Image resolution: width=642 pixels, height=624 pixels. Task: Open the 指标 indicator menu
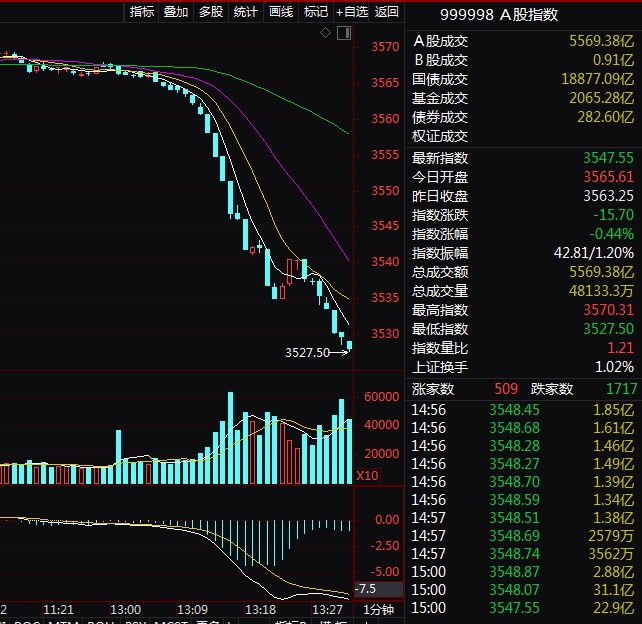tap(141, 11)
